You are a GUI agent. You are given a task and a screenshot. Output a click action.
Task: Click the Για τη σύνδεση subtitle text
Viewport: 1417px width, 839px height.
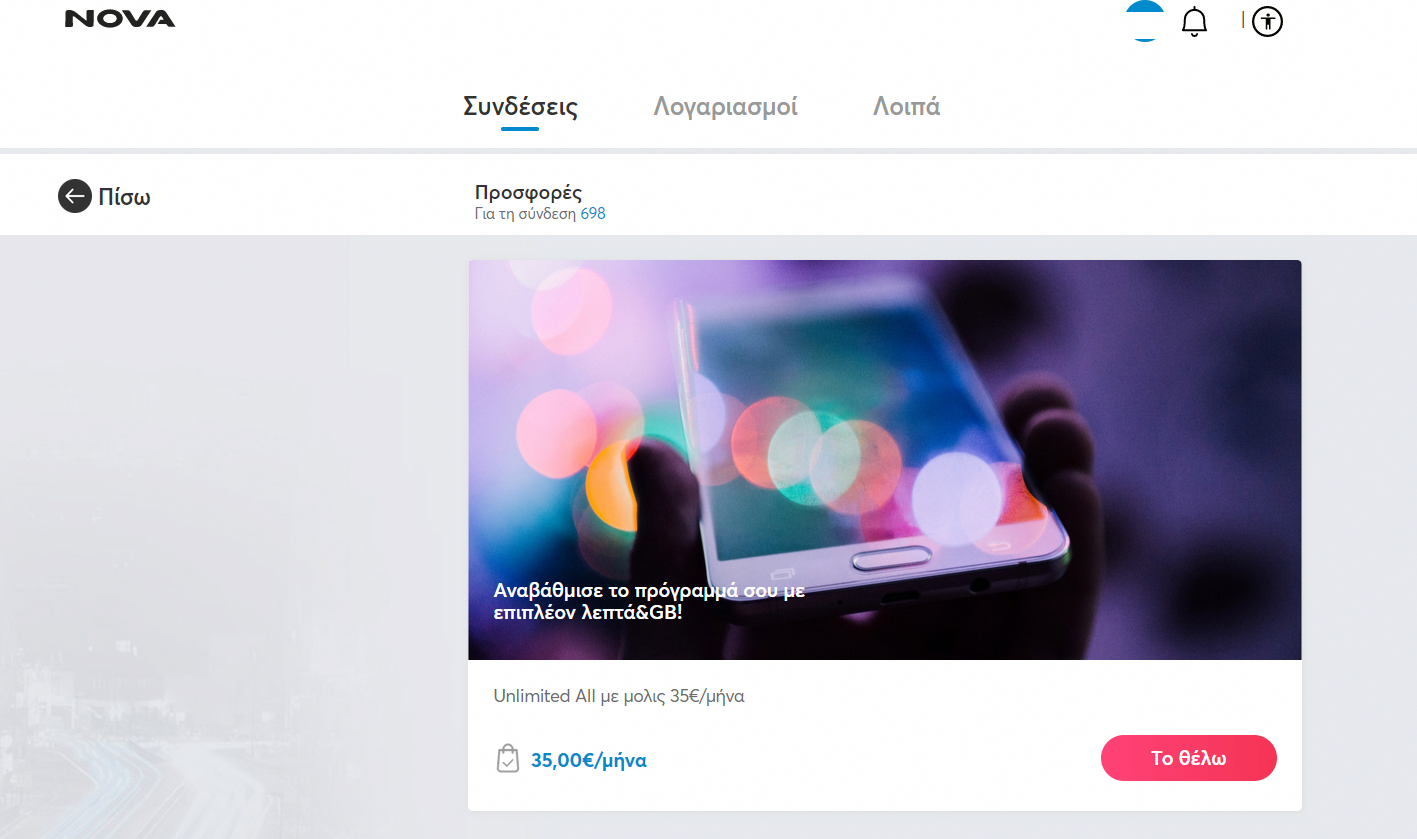point(526,214)
